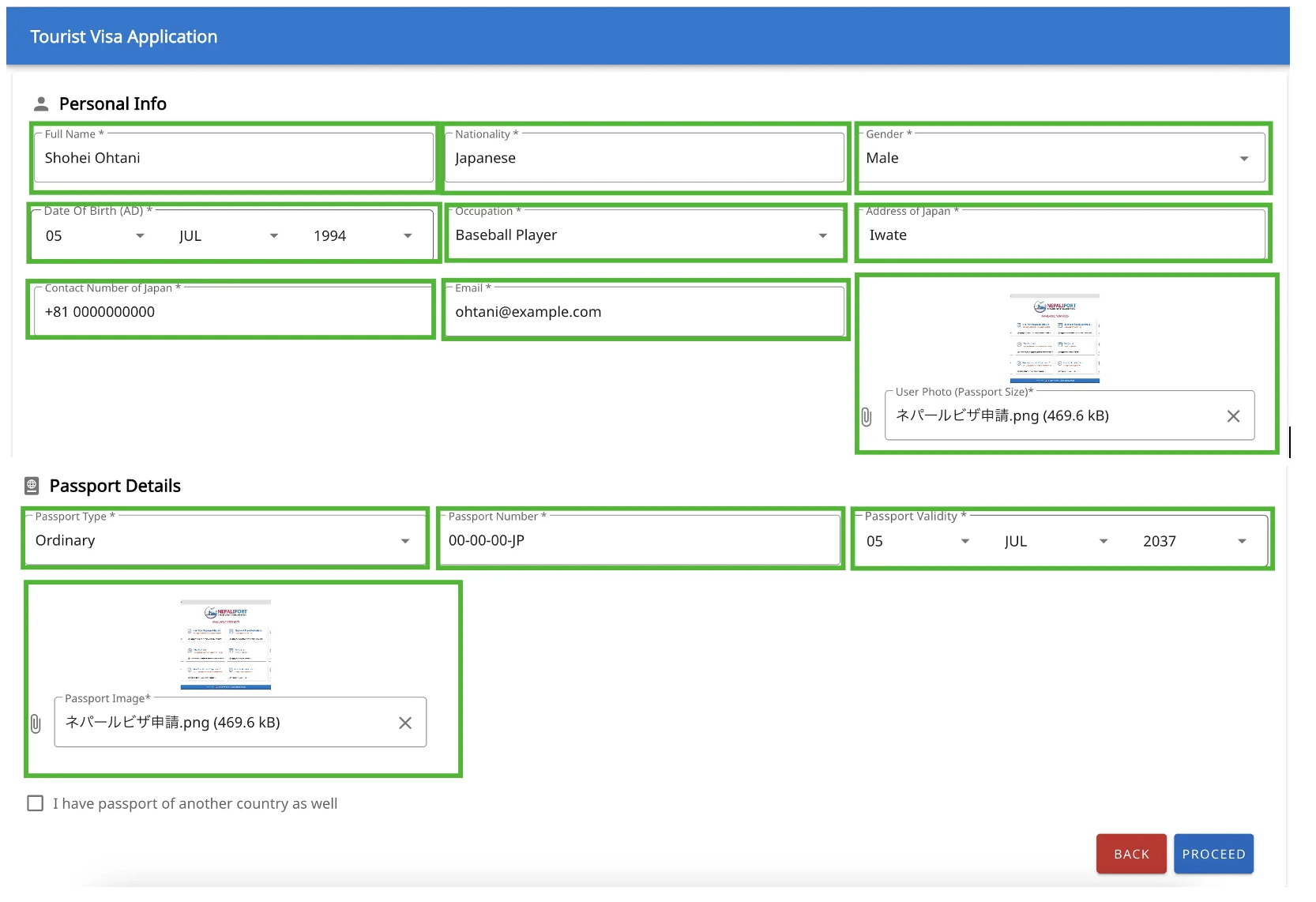Expand the Passport Type dropdown
The width and height of the screenshot is (1316, 902).
pos(226,541)
